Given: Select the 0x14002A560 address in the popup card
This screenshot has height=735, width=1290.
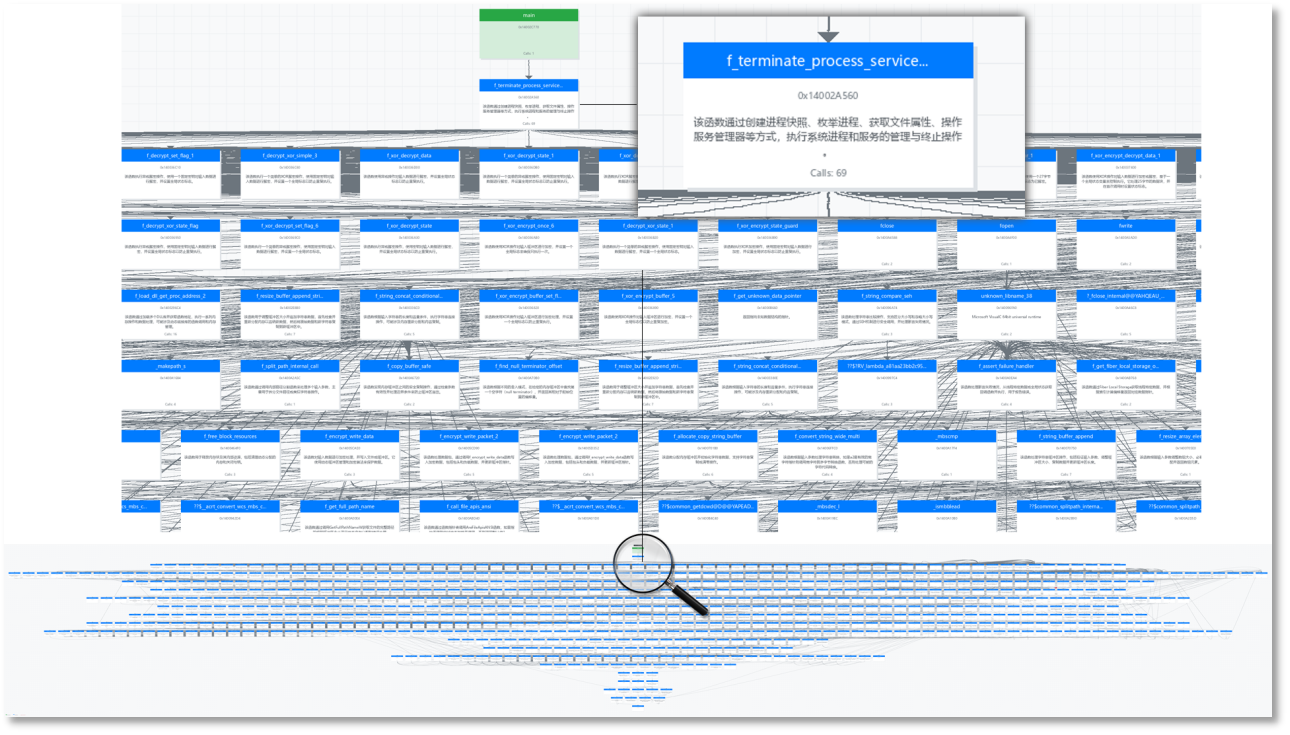Looking at the screenshot, I should (827, 96).
